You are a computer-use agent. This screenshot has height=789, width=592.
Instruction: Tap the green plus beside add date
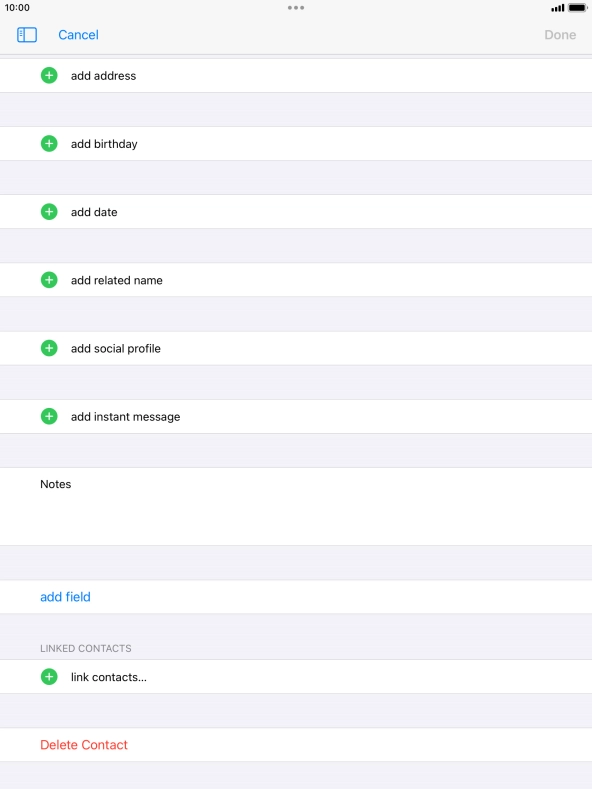point(49,212)
